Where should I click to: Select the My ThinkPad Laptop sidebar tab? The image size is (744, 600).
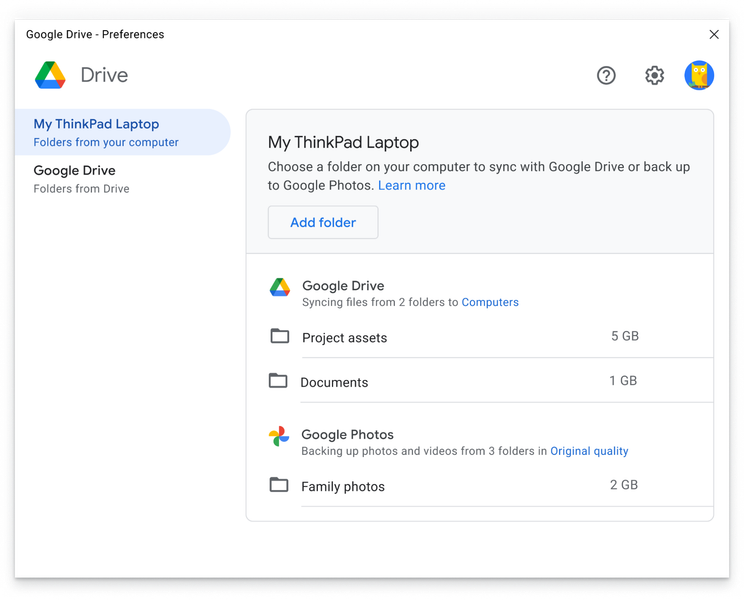click(122, 132)
